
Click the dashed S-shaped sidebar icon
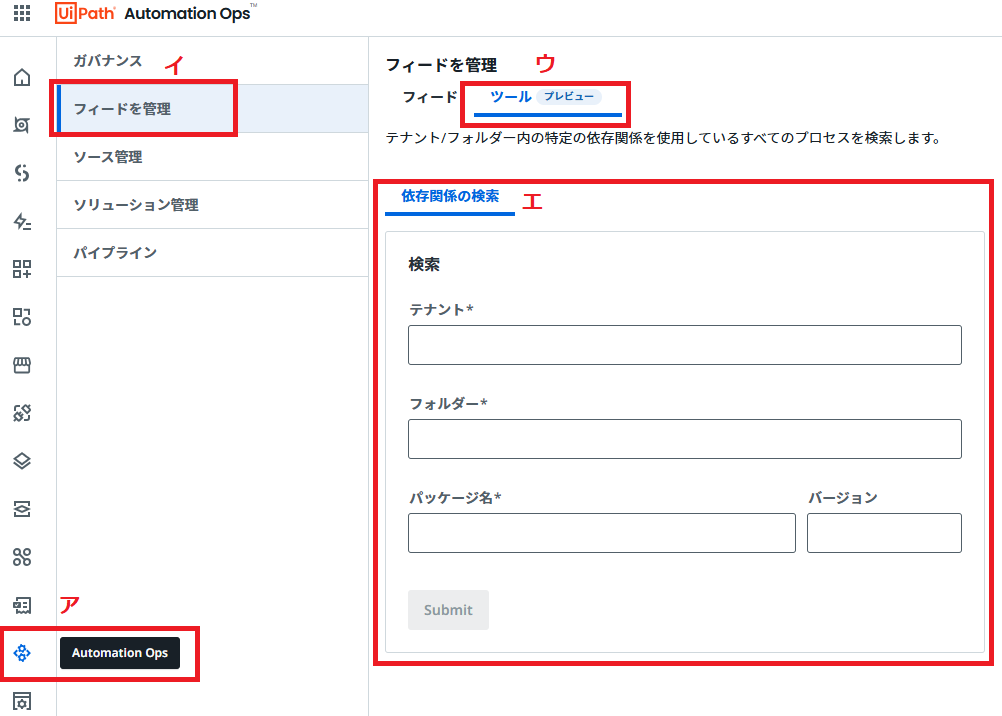[22, 173]
